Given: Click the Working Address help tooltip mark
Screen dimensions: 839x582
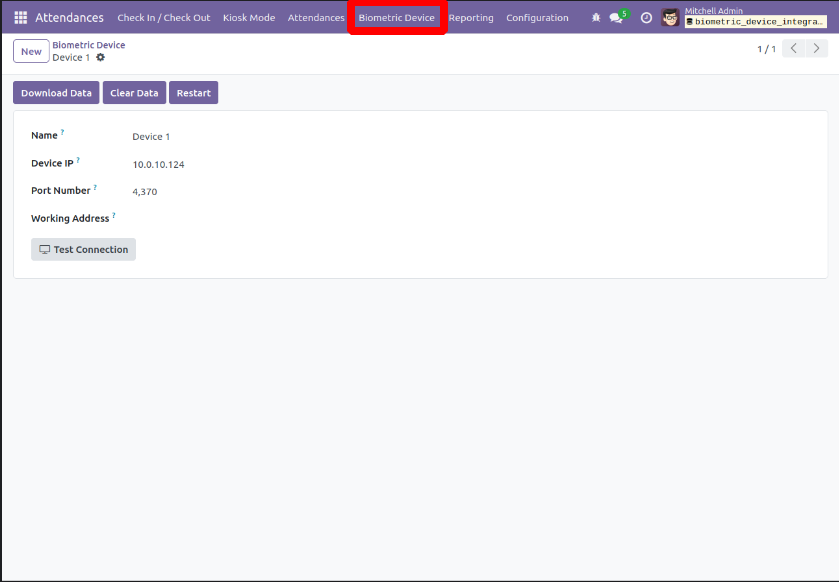Looking at the screenshot, I should 114,215.
